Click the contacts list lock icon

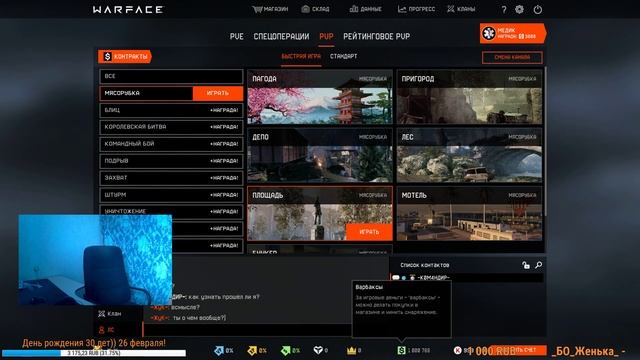[526, 265]
